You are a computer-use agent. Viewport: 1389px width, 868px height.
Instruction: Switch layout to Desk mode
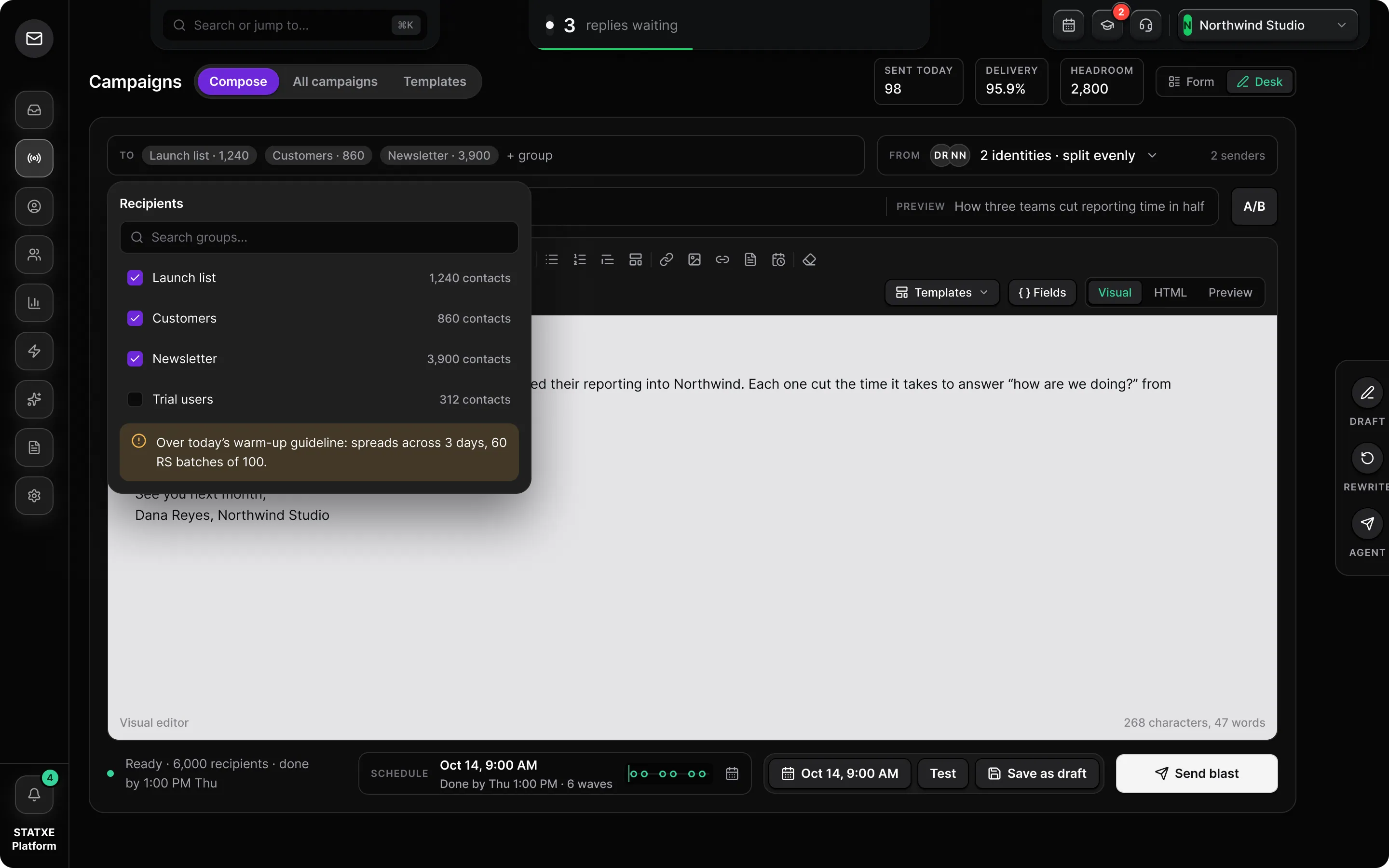click(1259, 81)
